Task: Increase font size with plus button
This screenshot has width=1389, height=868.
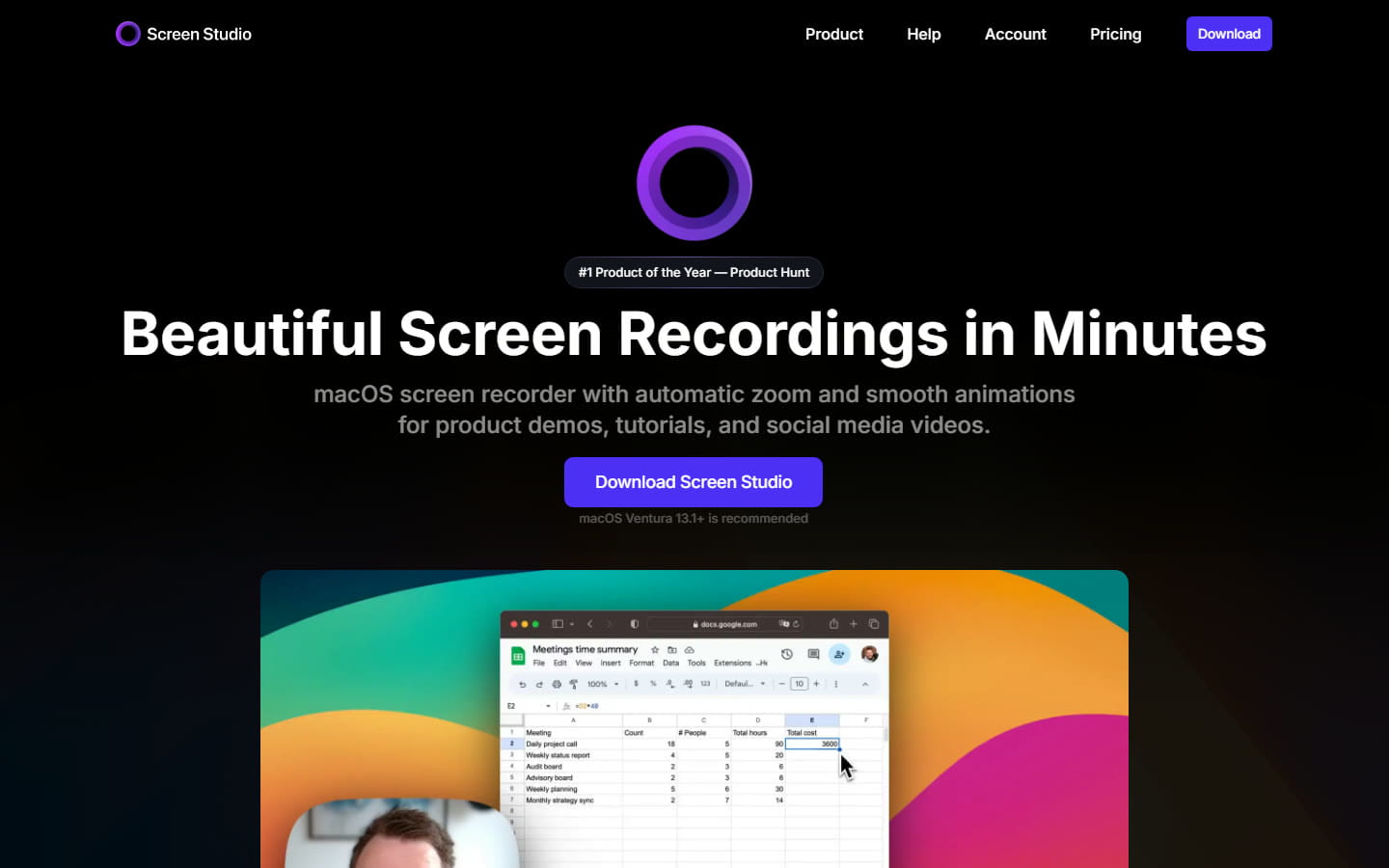Action: pyautogui.click(x=816, y=684)
